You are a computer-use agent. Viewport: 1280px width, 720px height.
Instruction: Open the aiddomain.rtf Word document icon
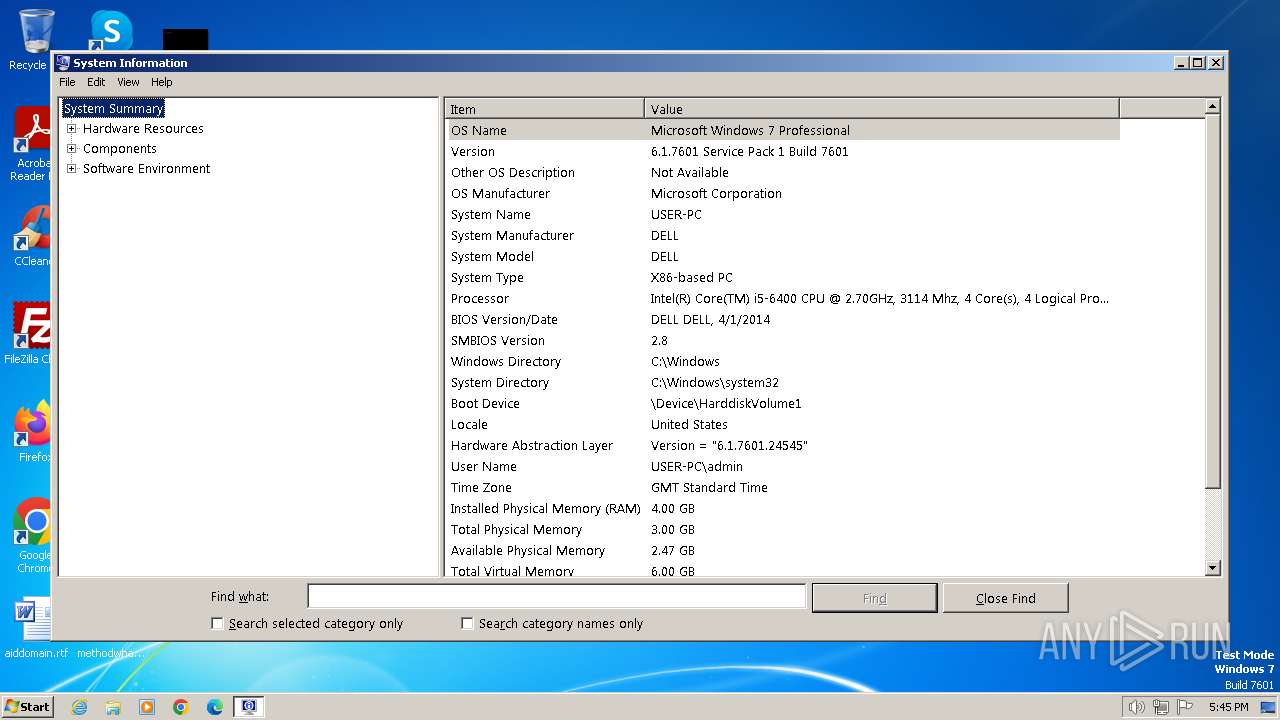coord(33,628)
